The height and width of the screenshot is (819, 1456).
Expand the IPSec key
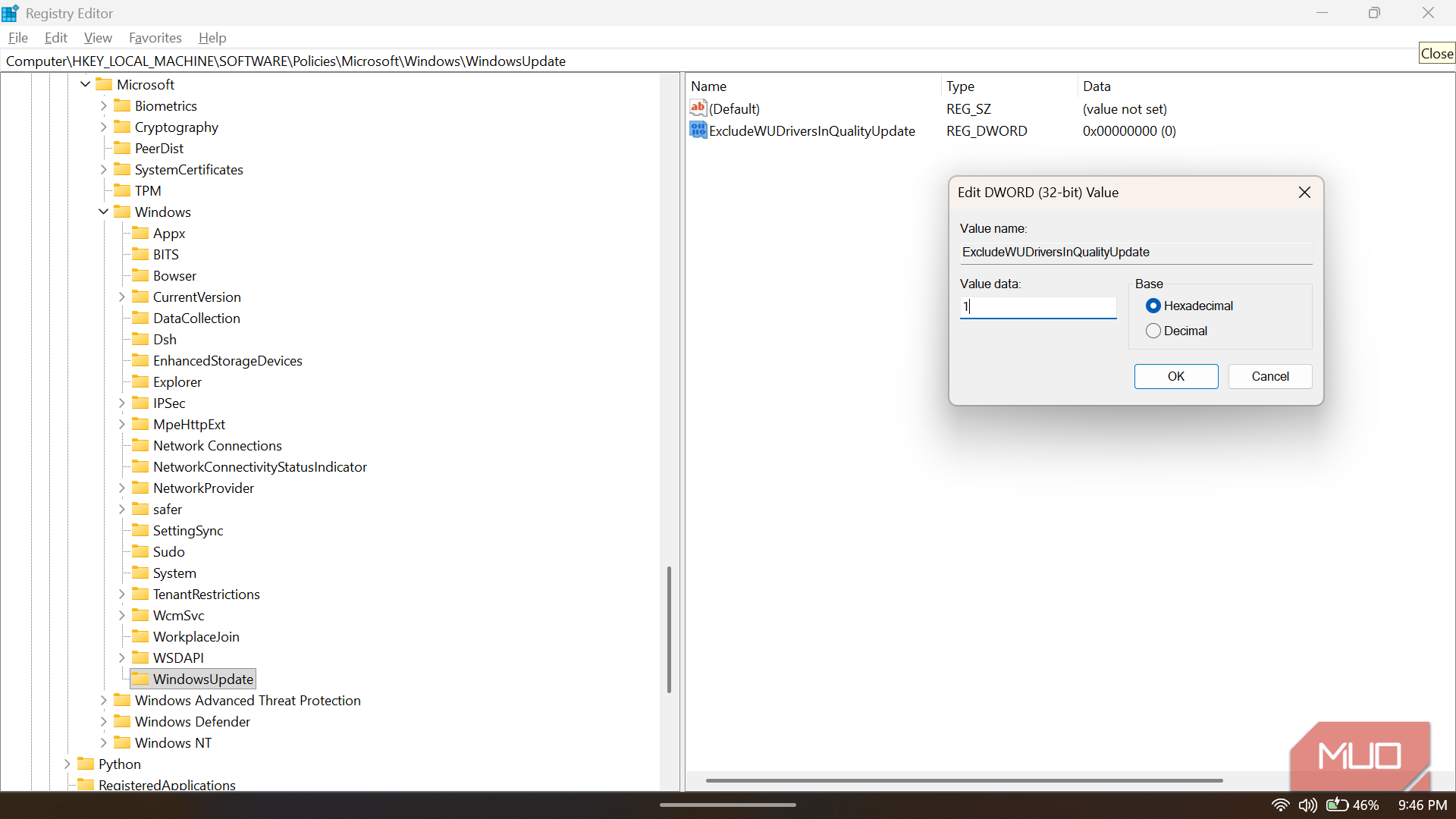pos(121,403)
